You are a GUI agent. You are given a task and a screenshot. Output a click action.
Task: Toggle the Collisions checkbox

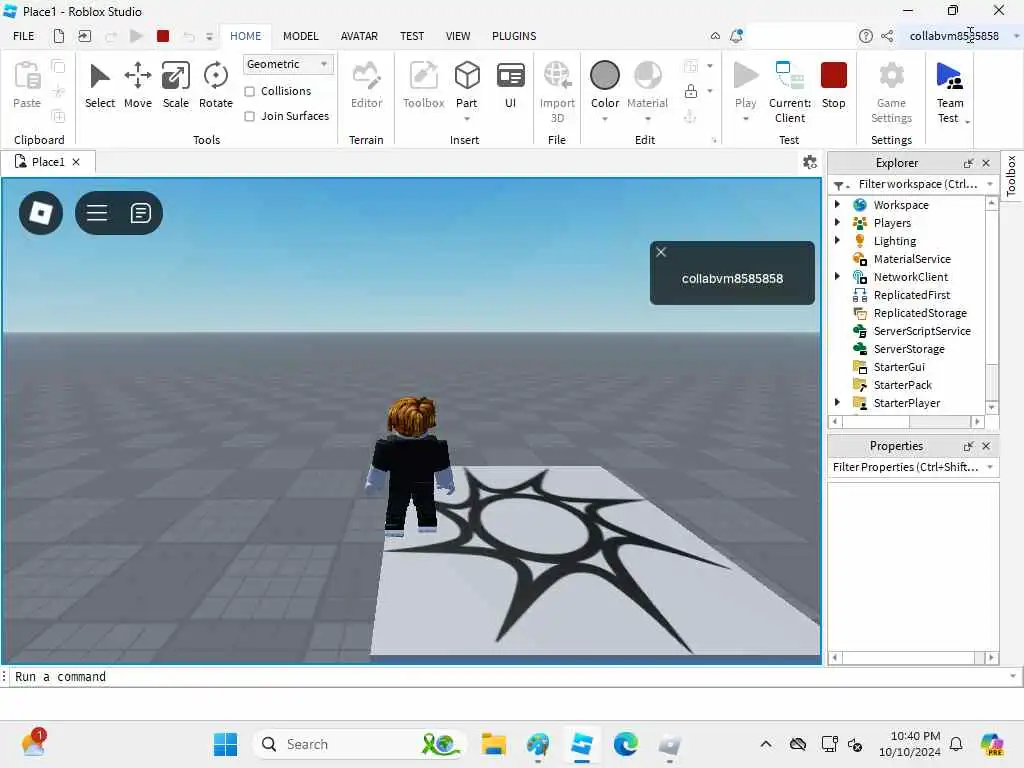click(x=249, y=91)
